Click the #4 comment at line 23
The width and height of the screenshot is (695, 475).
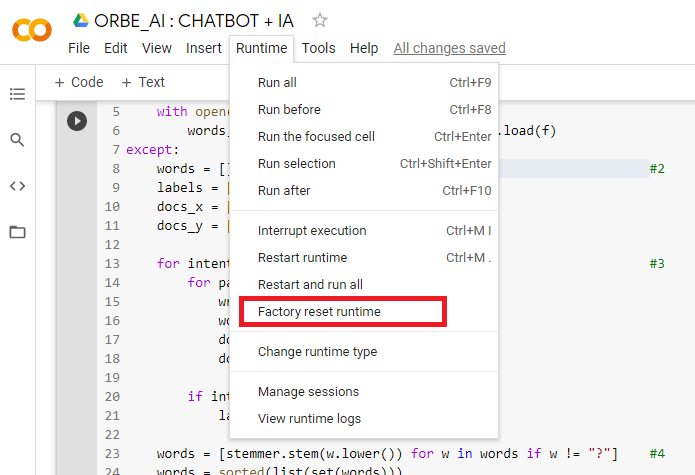point(657,454)
